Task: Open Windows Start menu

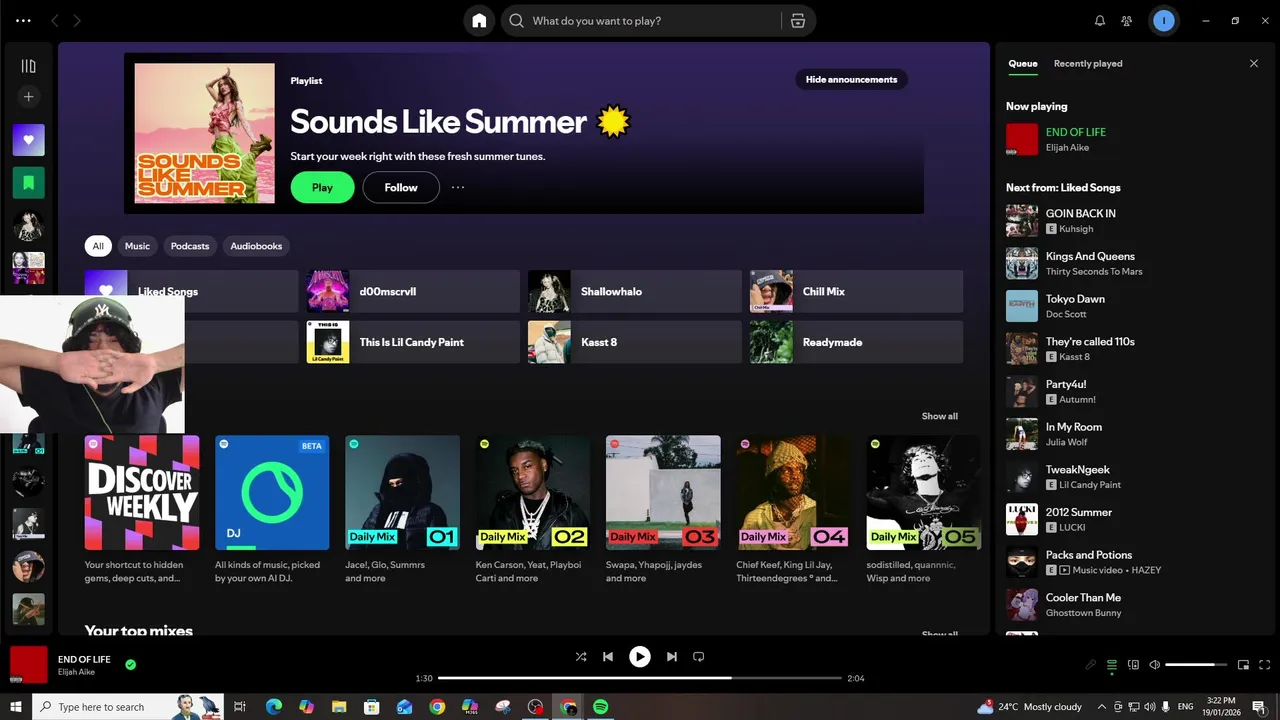Action: 15,707
